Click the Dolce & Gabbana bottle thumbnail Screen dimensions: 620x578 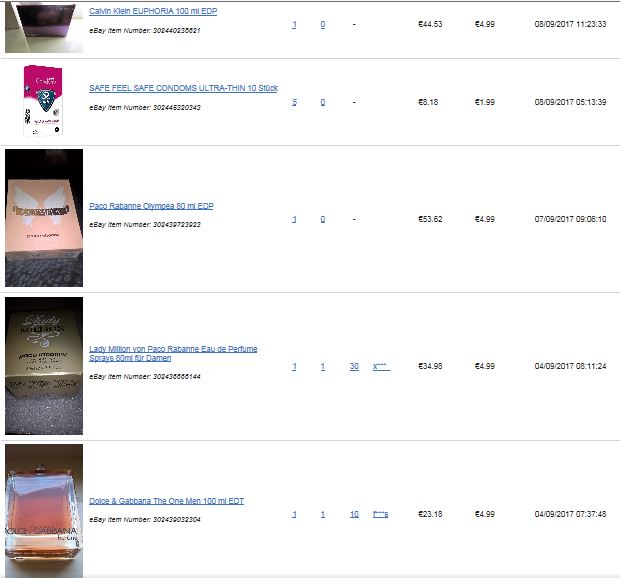(x=44, y=511)
